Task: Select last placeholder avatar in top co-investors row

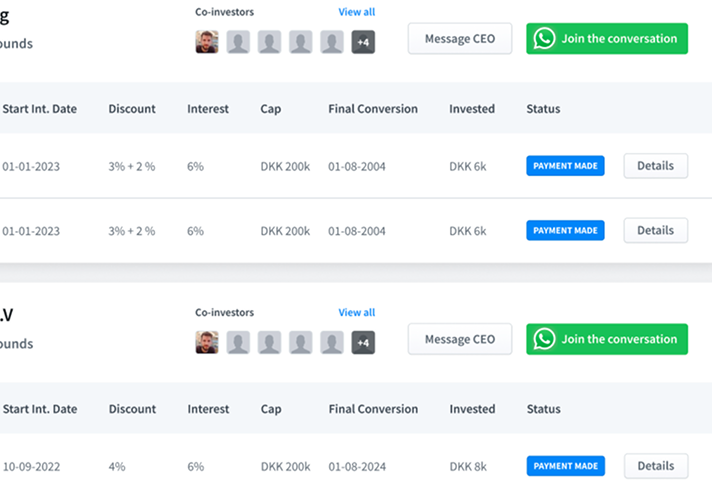Action: [x=332, y=42]
